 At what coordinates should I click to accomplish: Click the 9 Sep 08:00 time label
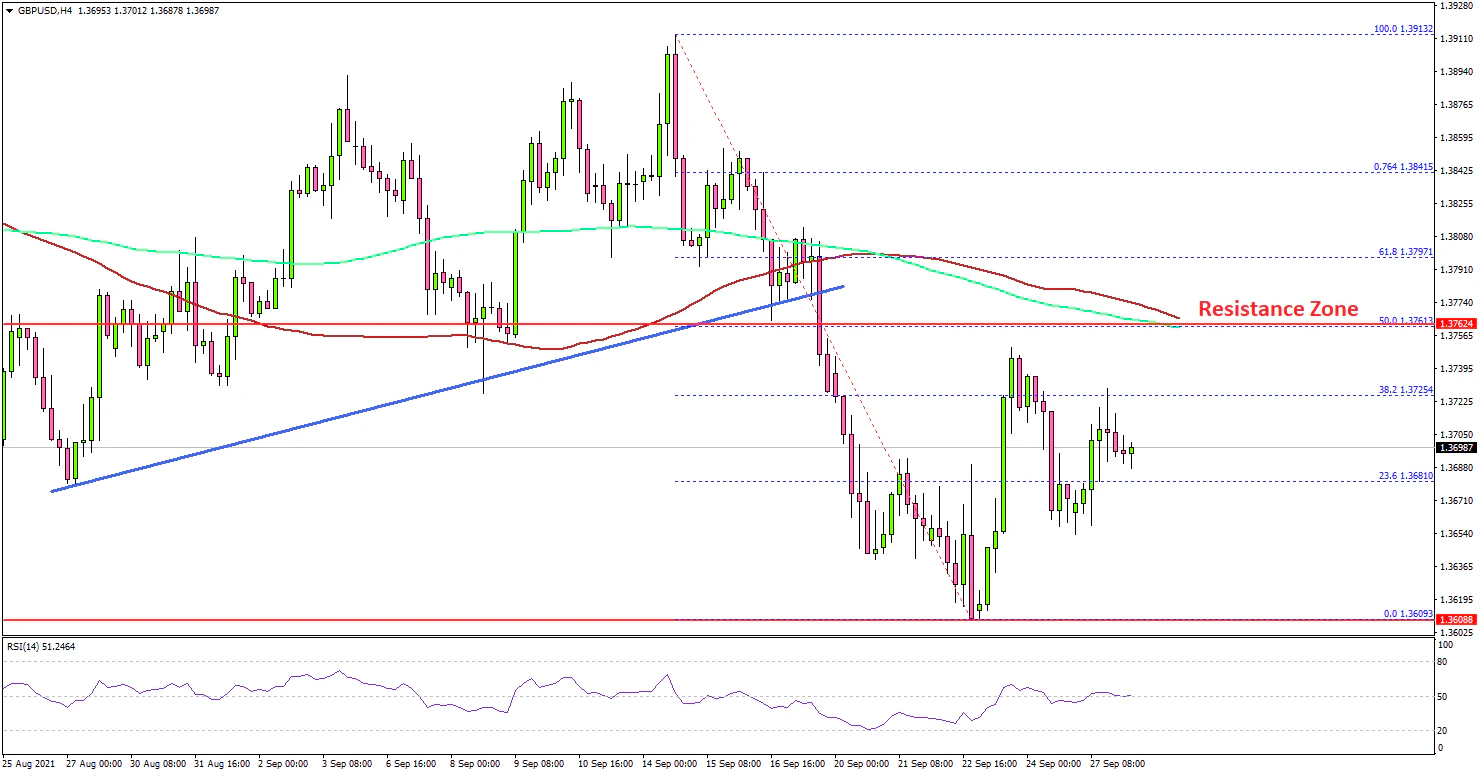538,764
